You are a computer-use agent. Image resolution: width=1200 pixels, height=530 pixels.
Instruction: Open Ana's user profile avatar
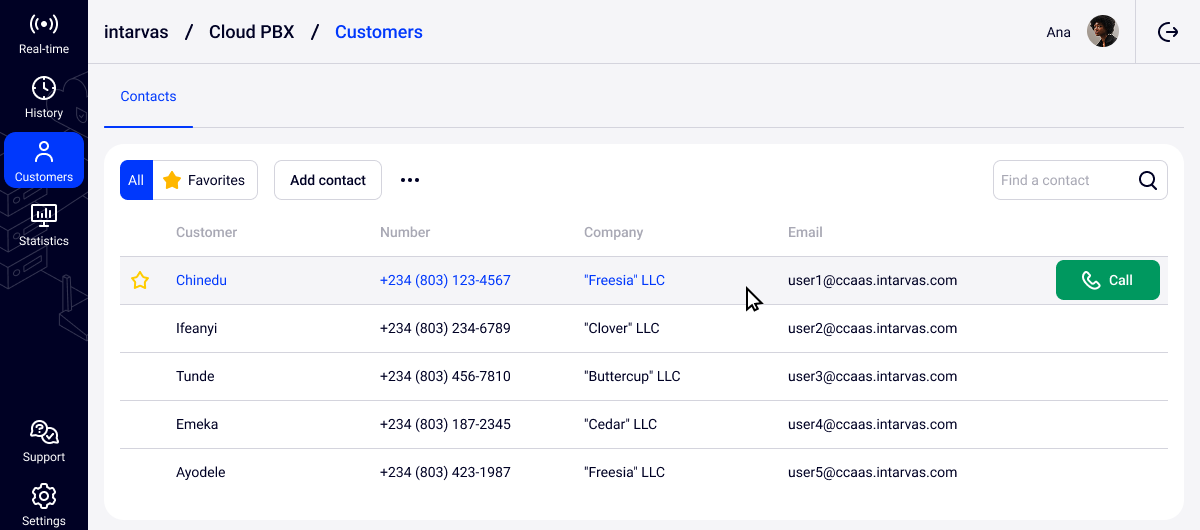[1102, 32]
